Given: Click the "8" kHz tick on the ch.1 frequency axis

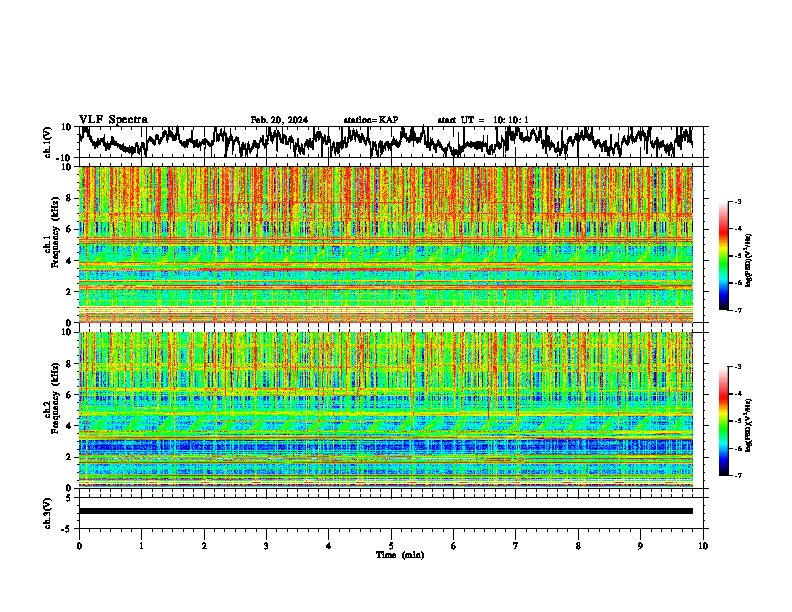Looking at the screenshot, I should (69, 198).
